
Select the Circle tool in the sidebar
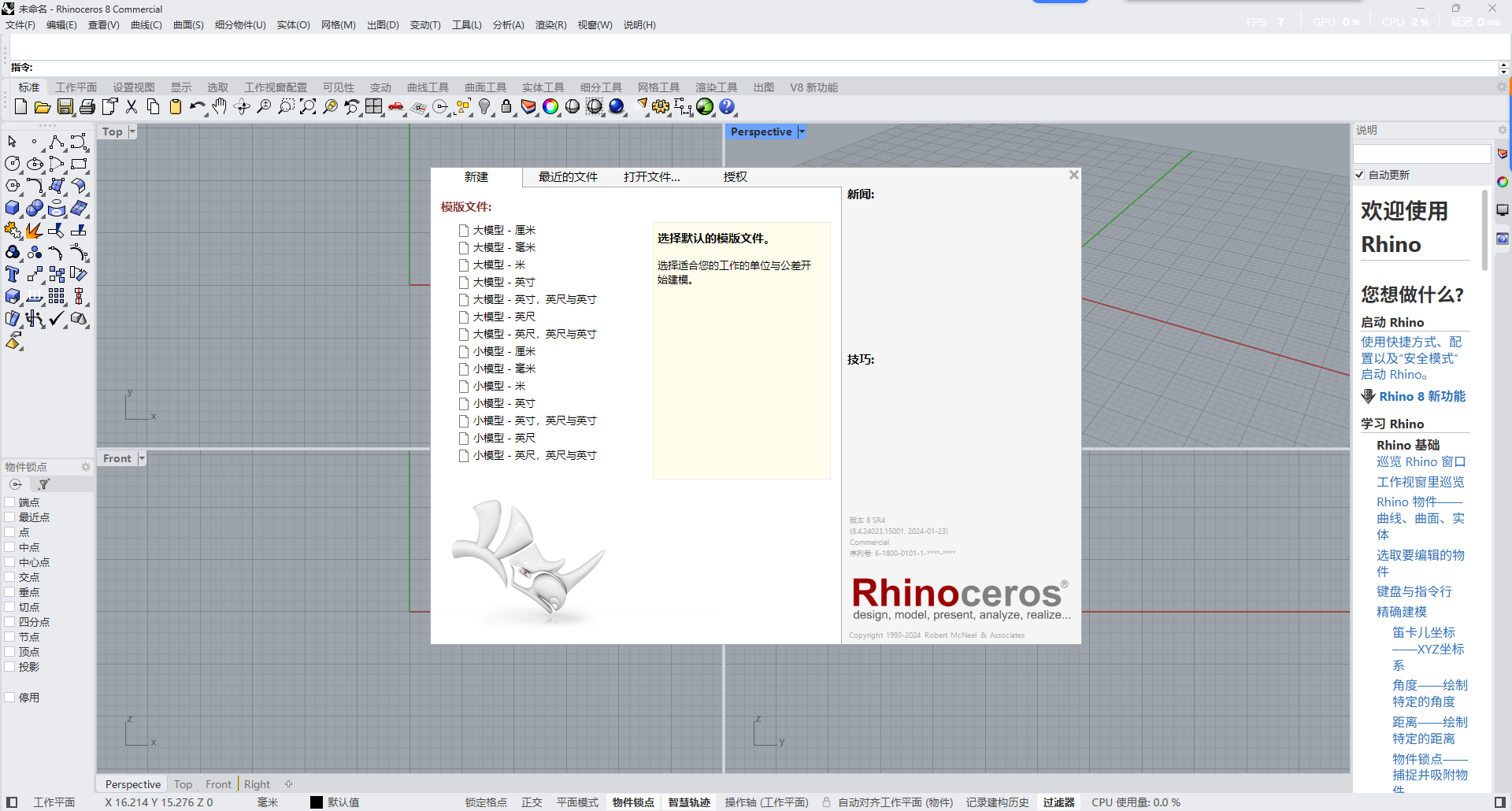[x=12, y=164]
